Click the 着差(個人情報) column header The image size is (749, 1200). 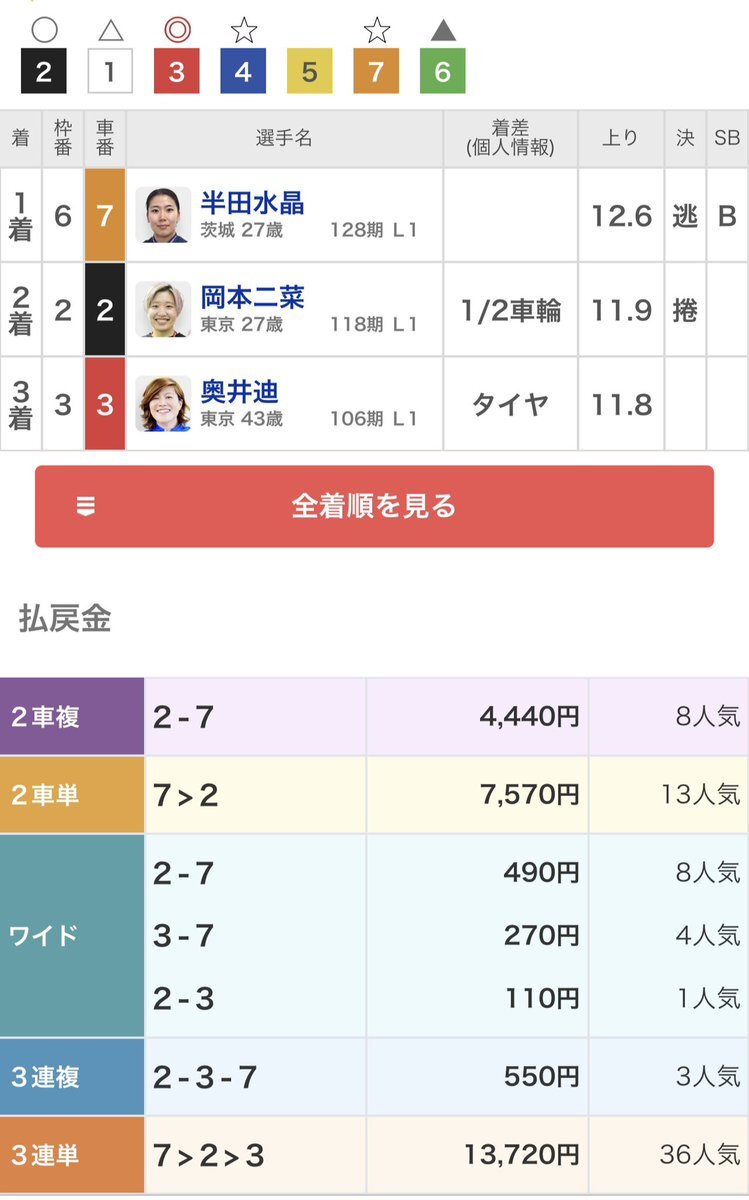(510, 138)
